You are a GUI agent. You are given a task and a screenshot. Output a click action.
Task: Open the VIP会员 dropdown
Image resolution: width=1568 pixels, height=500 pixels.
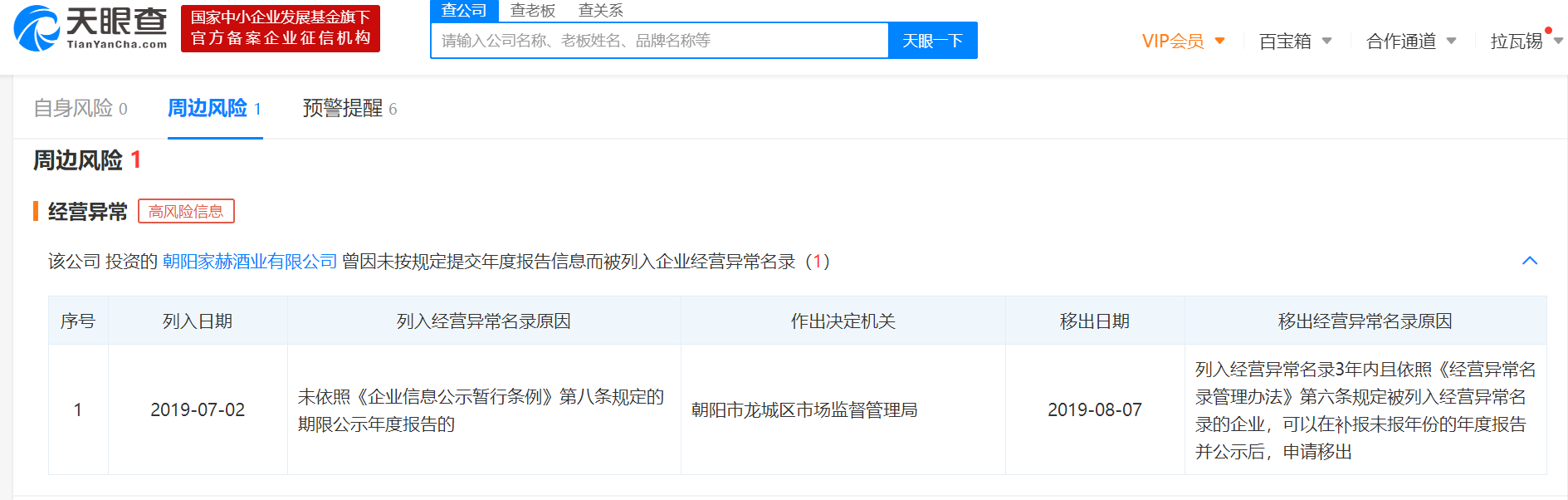point(1183,41)
